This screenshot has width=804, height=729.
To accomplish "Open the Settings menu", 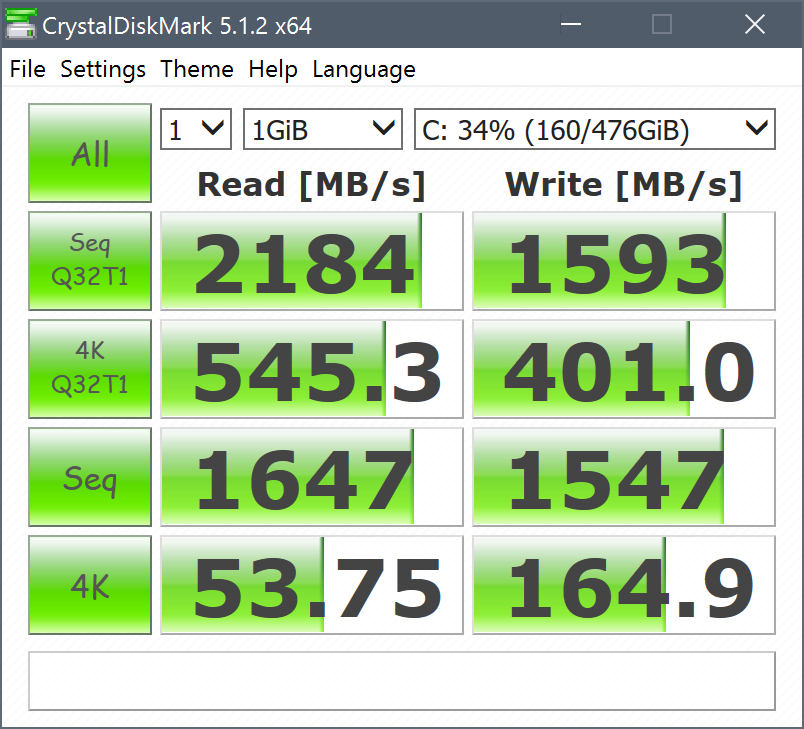I will tap(103, 69).
